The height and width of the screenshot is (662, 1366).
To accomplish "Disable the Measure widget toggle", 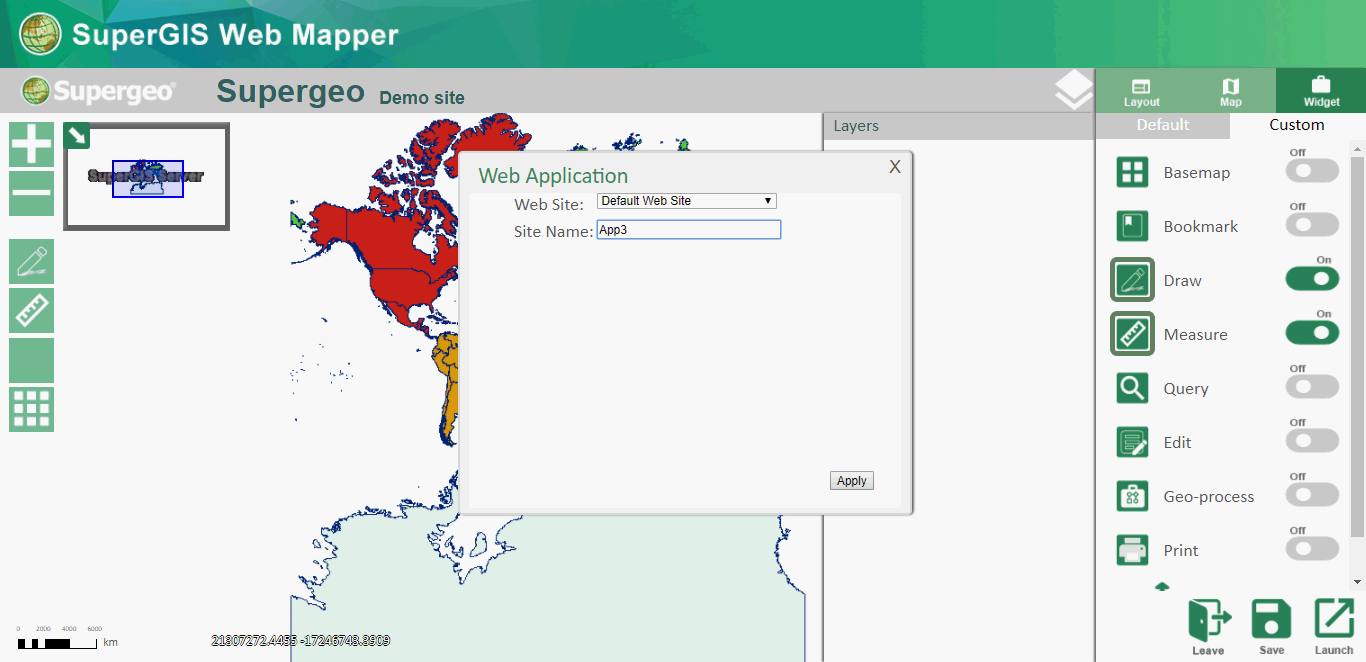I will click(x=1312, y=333).
